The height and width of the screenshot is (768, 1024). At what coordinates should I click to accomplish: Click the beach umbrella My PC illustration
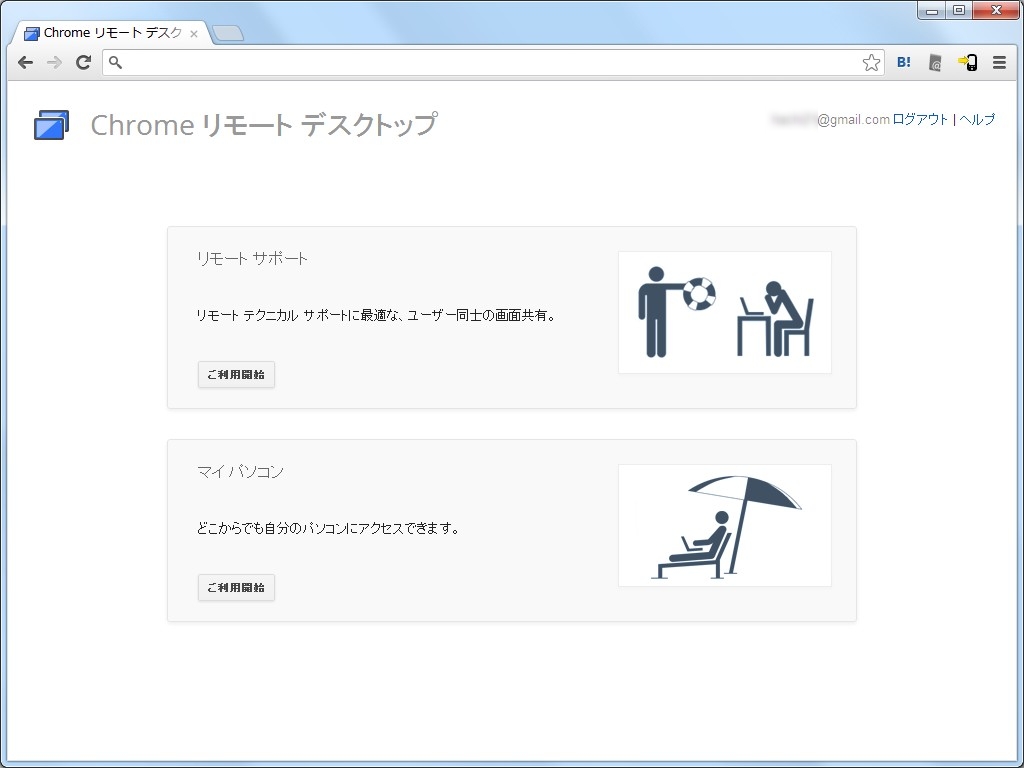click(x=725, y=525)
